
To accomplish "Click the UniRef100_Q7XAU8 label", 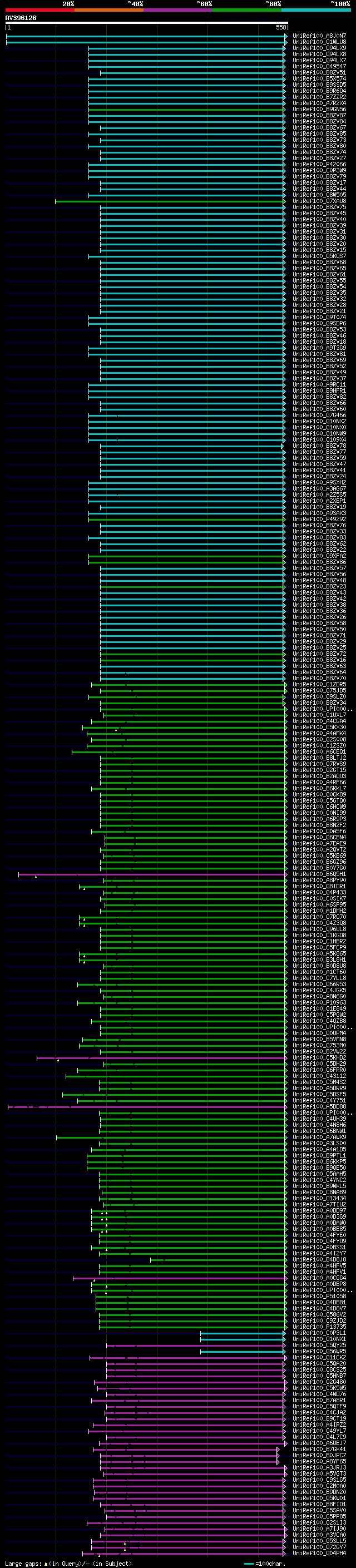I will pos(319,201).
